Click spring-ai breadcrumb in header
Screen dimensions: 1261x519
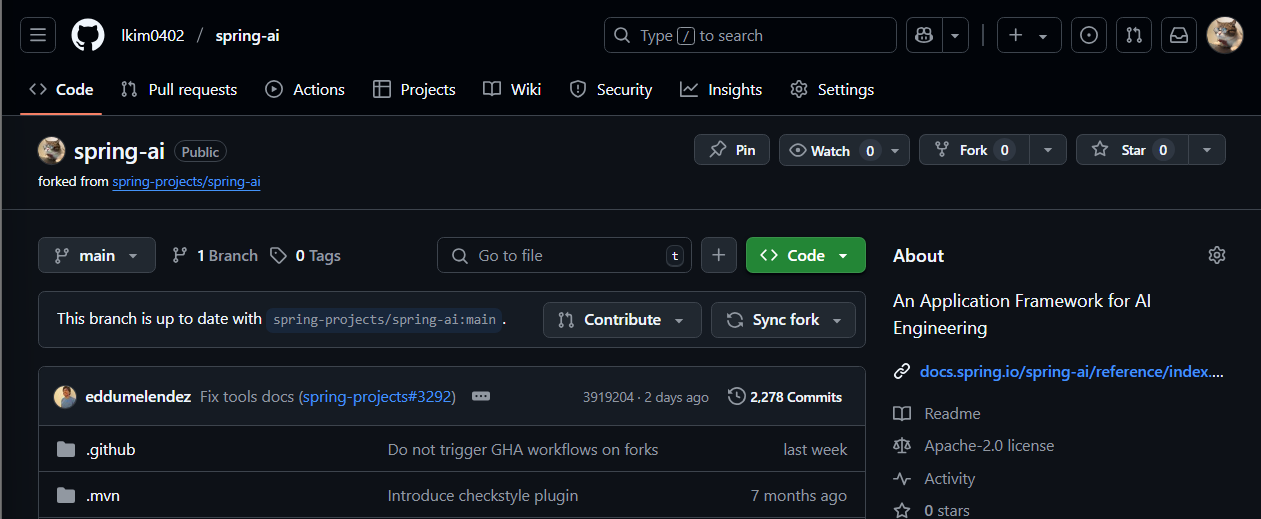(x=247, y=35)
